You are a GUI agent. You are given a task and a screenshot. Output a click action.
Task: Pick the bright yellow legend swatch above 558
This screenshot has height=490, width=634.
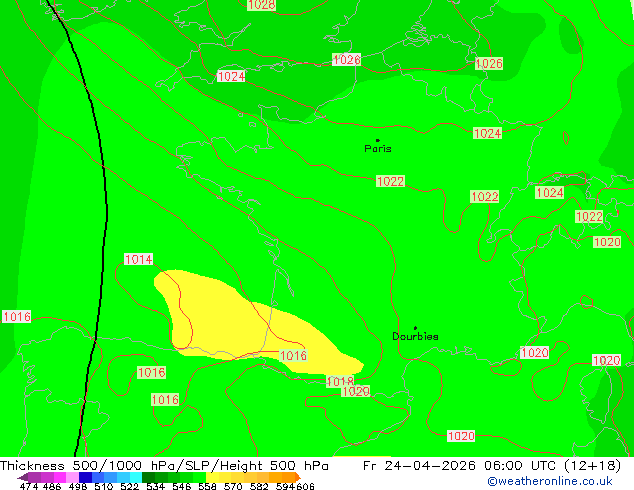212,477
